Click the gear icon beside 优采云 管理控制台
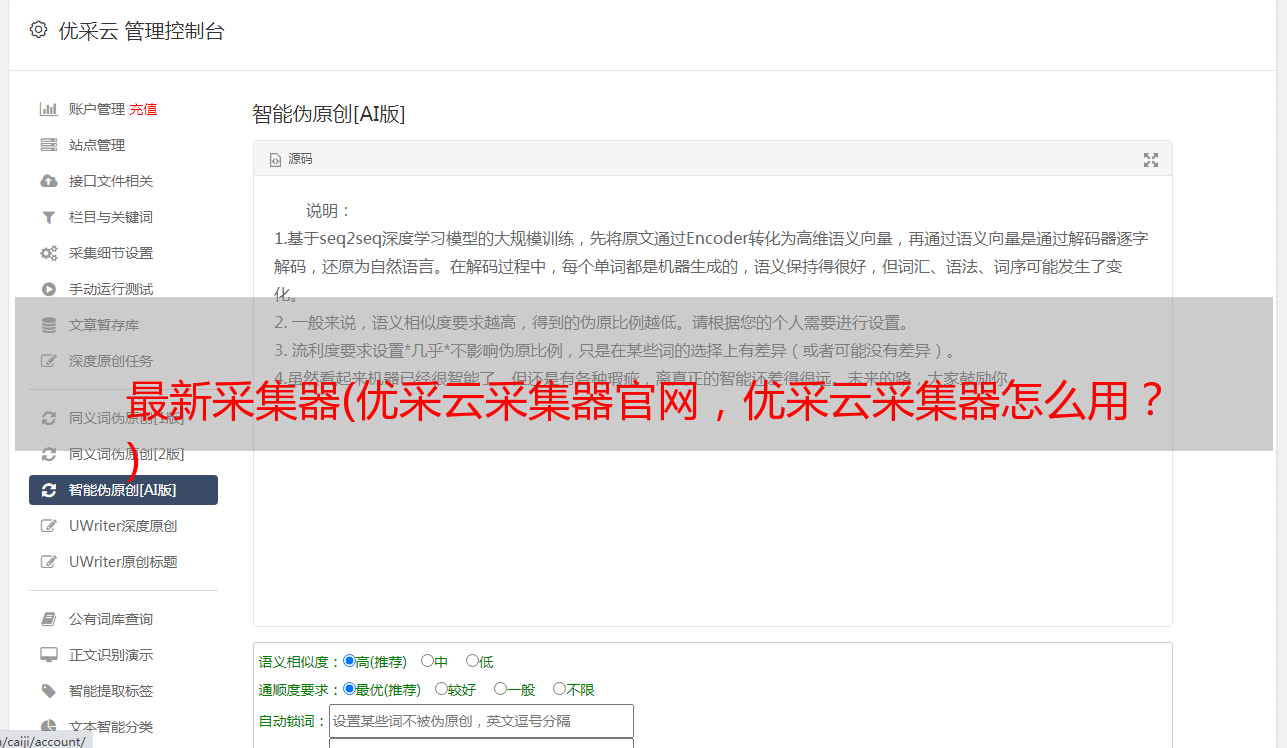This screenshot has width=1287, height=748. (x=38, y=30)
